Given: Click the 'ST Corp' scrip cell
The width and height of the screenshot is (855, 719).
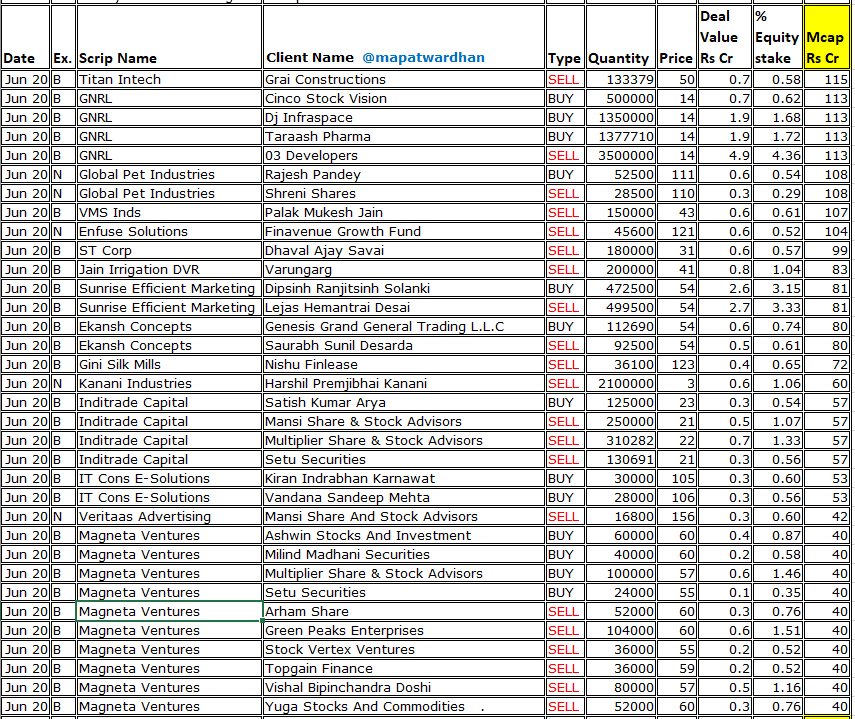Looking at the screenshot, I should [x=169, y=251].
